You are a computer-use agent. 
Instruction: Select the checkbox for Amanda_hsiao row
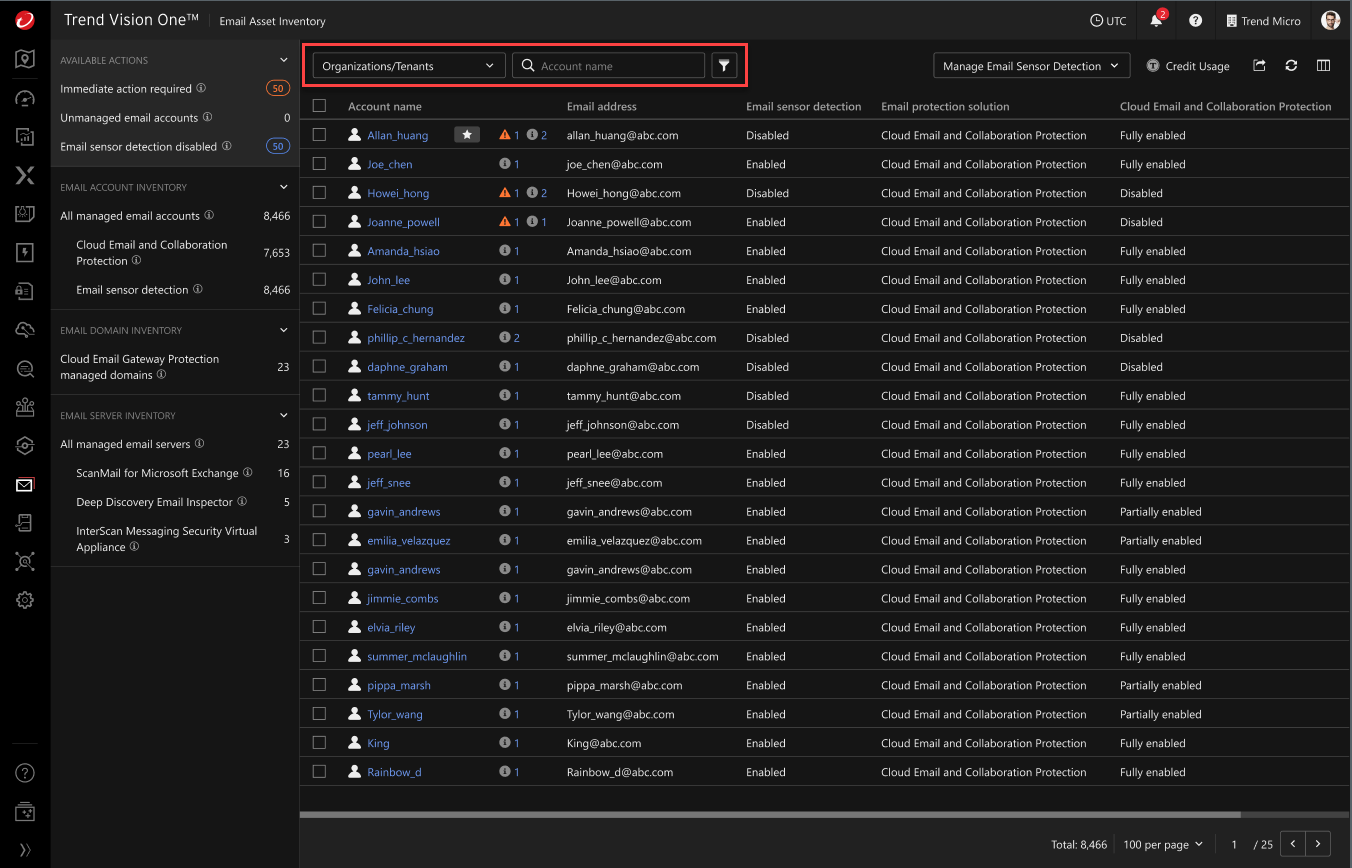click(x=319, y=251)
